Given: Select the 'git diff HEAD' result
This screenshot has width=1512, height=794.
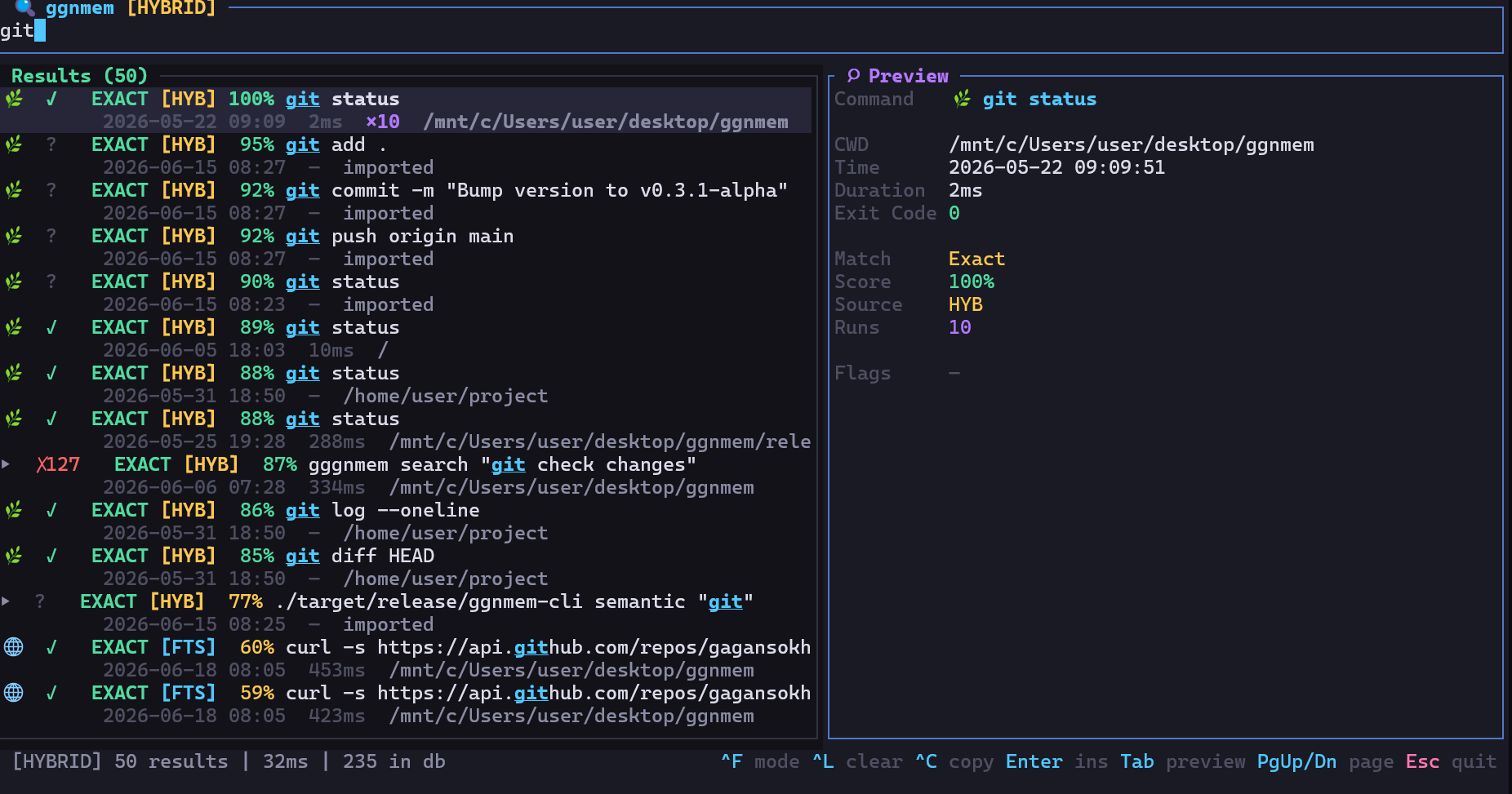Looking at the screenshot, I should pyautogui.click(x=406, y=567).
